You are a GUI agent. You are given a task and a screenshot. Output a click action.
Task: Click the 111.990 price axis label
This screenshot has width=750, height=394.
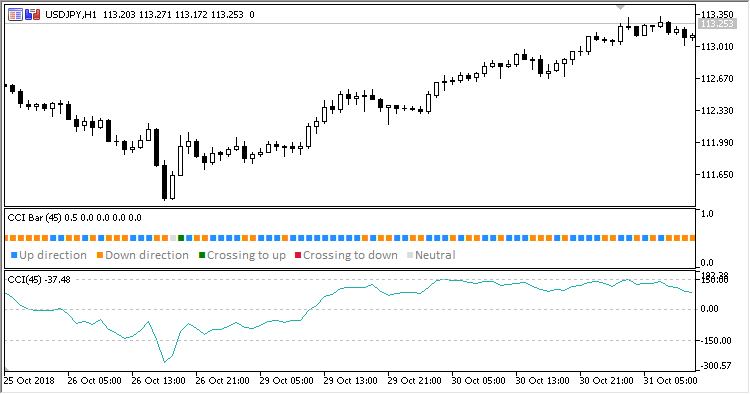717,143
